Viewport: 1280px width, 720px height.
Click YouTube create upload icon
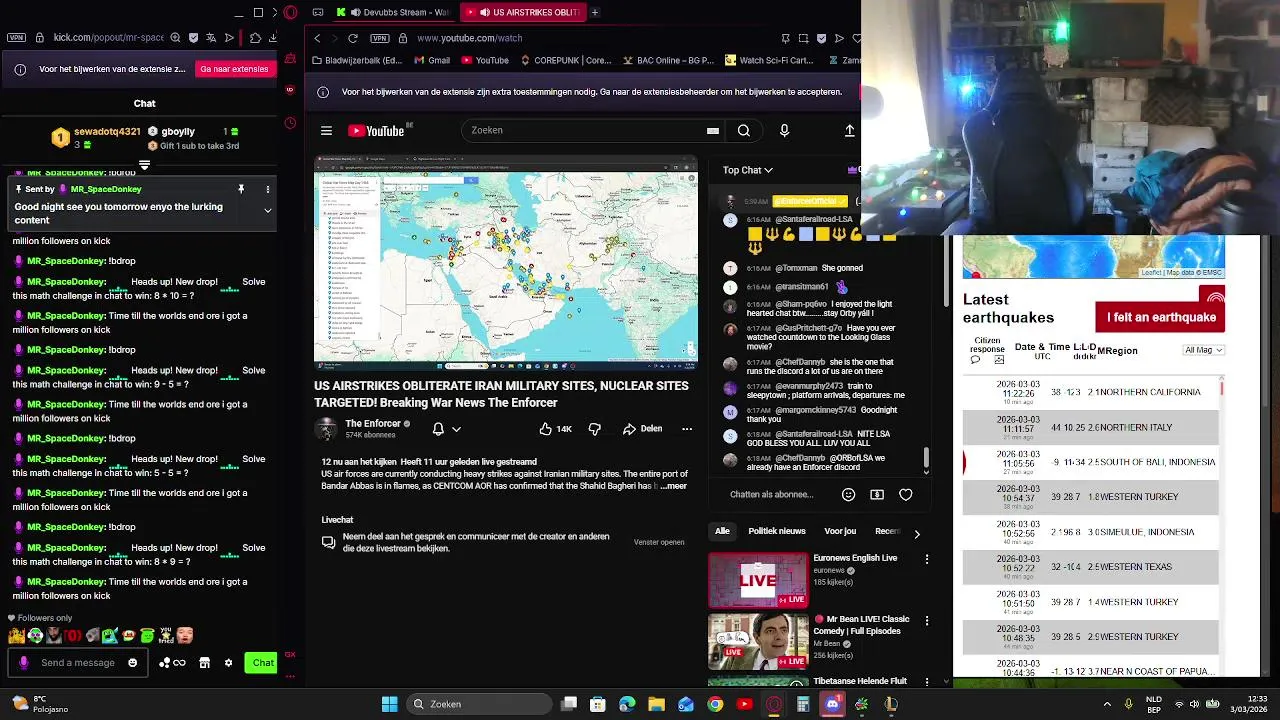(849, 131)
